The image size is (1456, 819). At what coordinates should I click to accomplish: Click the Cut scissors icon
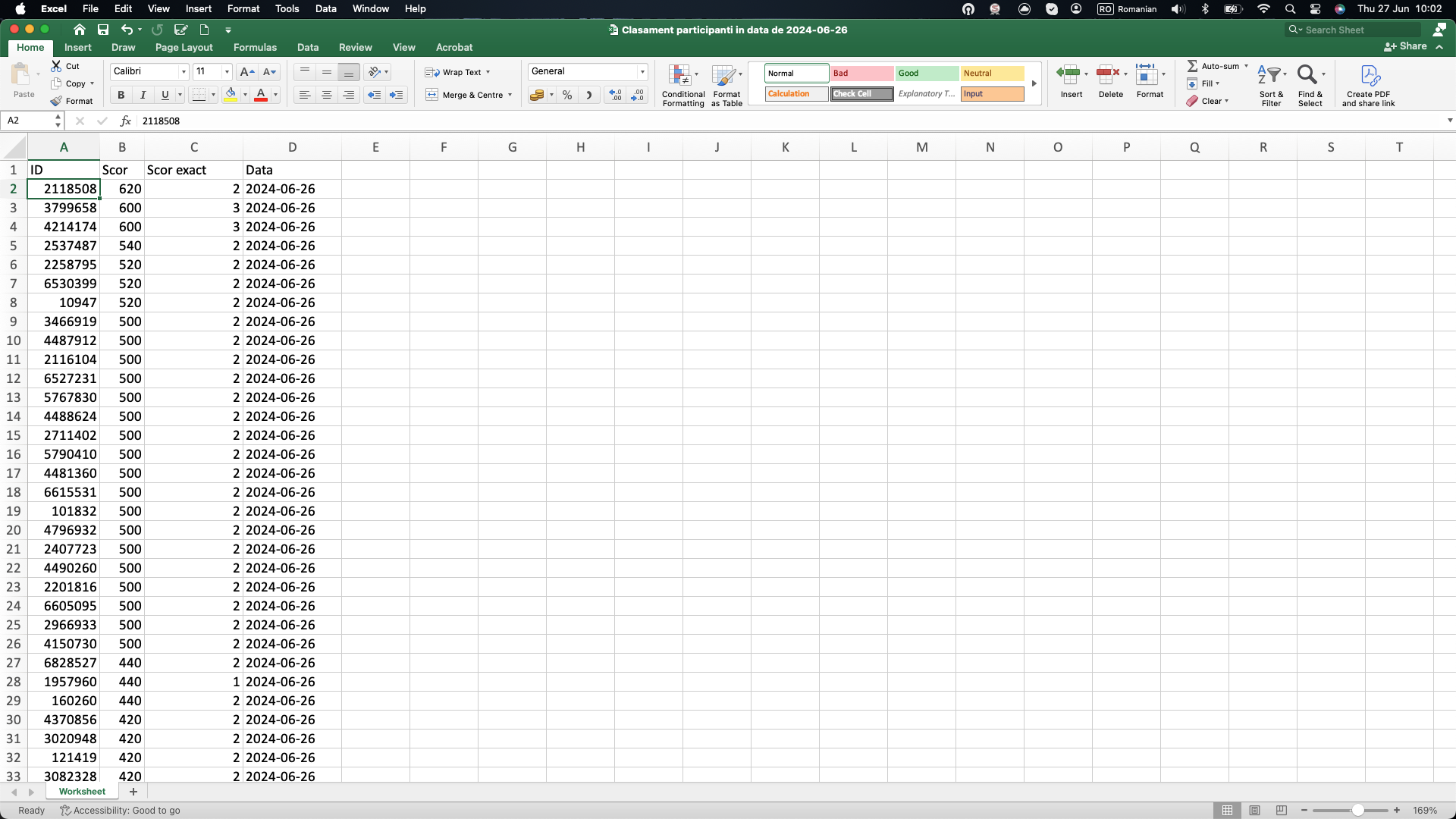(56, 66)
